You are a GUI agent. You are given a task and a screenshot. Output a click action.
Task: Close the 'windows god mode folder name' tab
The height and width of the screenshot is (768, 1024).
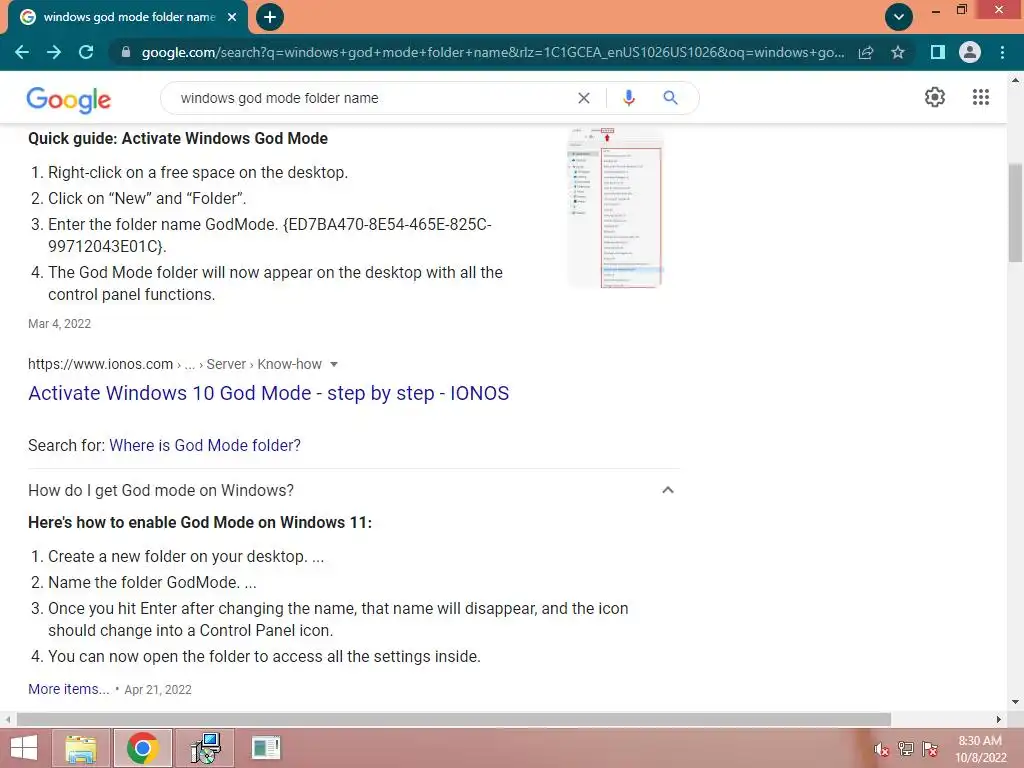(x=232, y=17)
